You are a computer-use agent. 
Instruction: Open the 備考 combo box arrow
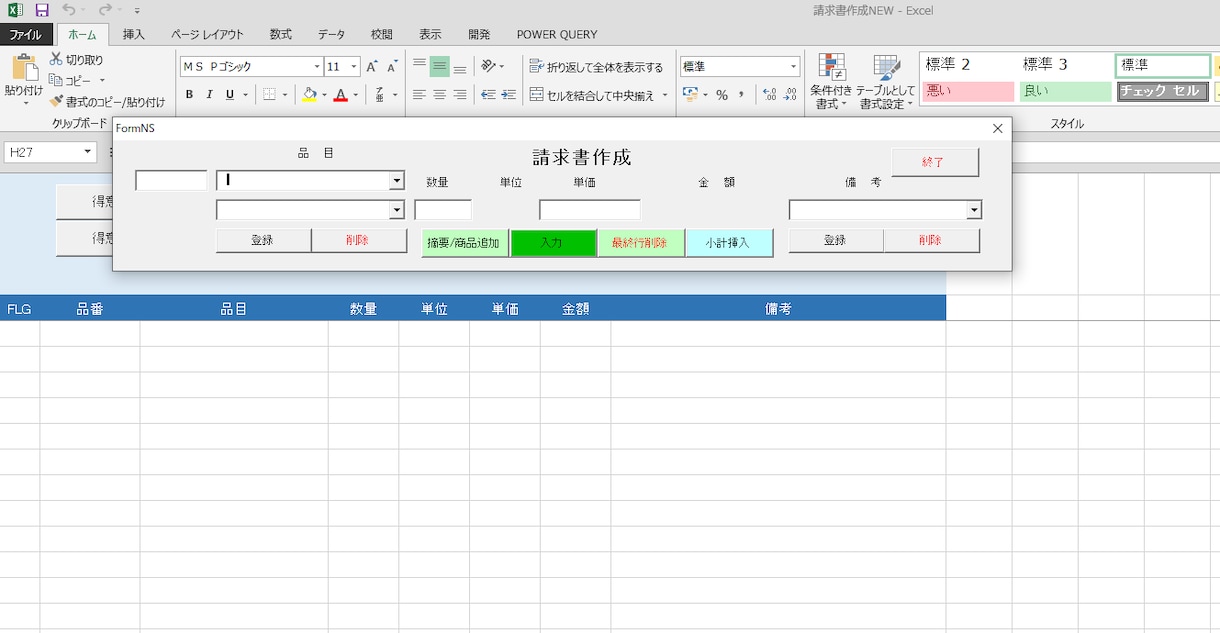tap(974, 210)
